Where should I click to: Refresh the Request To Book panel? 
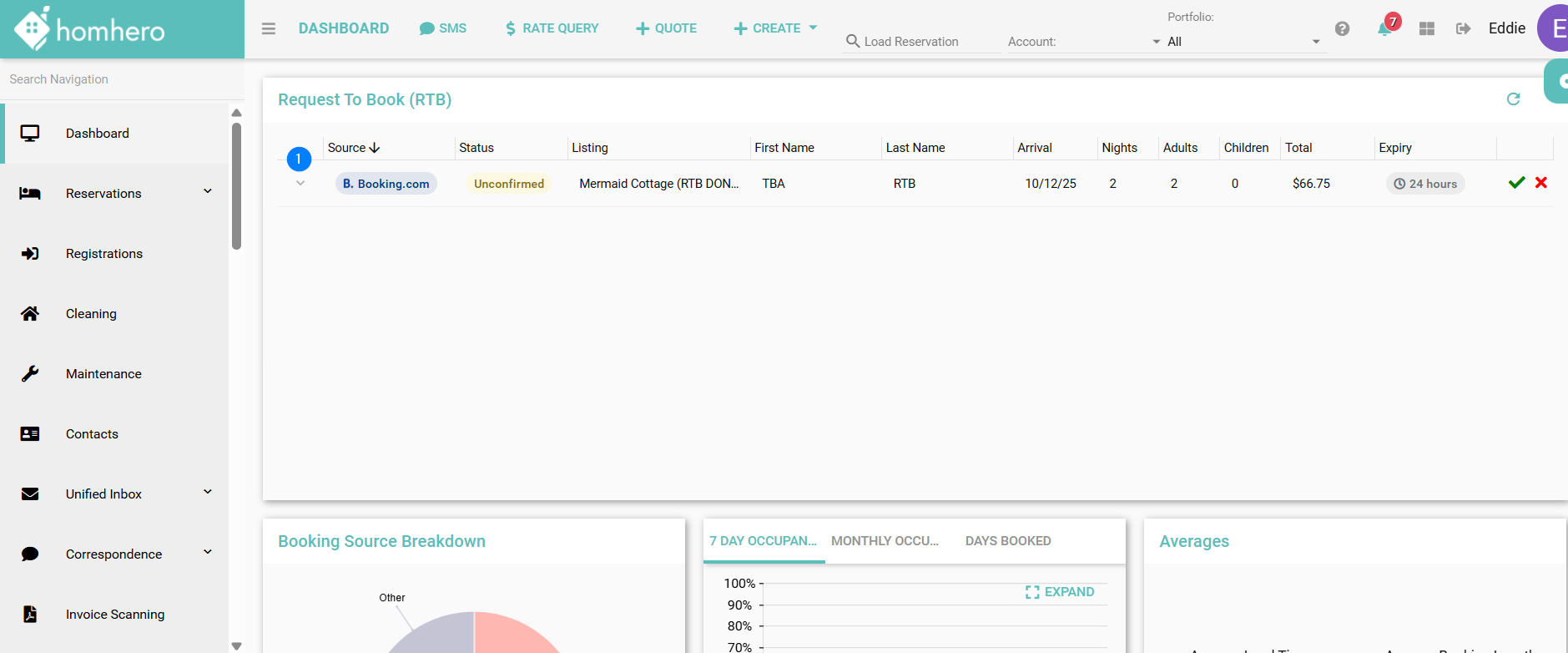[1513, 99]
